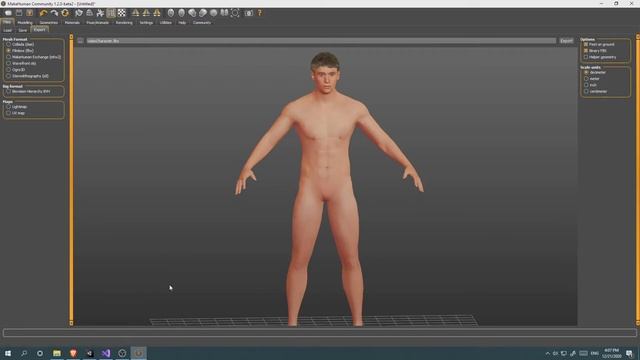Choose centimeter scale unit
This screenshot has height=360, width=640.
(596, 91)
